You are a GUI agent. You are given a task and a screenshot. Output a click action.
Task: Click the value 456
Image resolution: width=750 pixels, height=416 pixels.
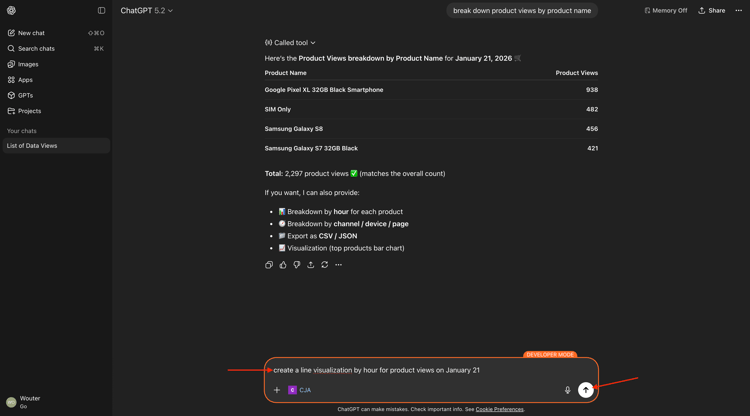[x=592, y=129]
